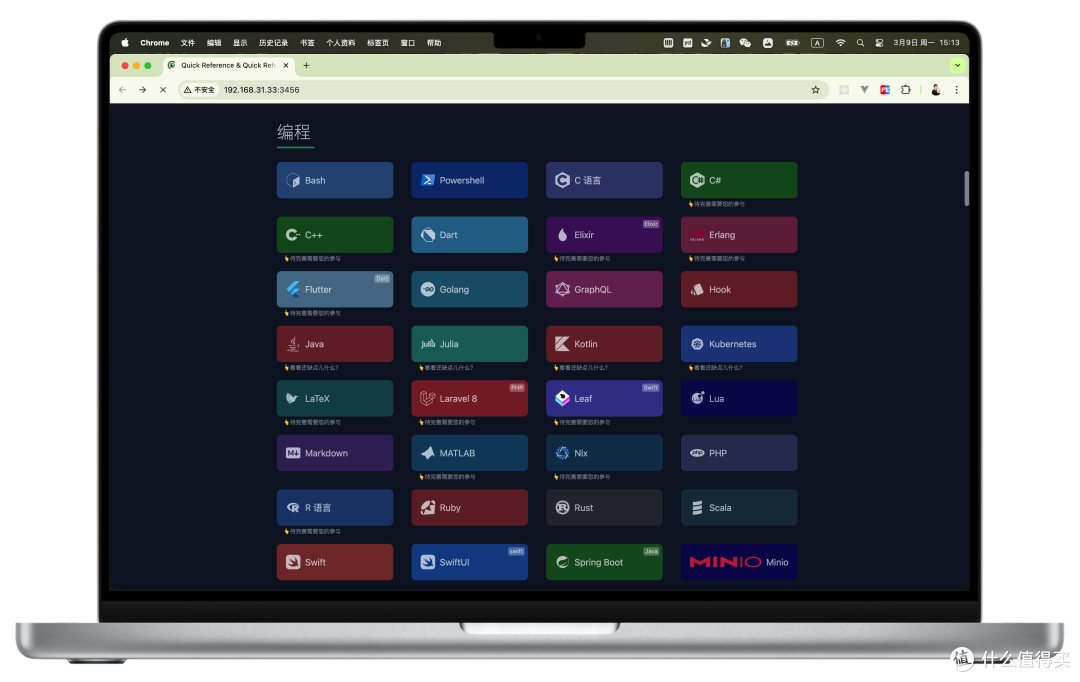Open the Minio reference card
This screenshot has height=682, width=1080.
(739, 562)
